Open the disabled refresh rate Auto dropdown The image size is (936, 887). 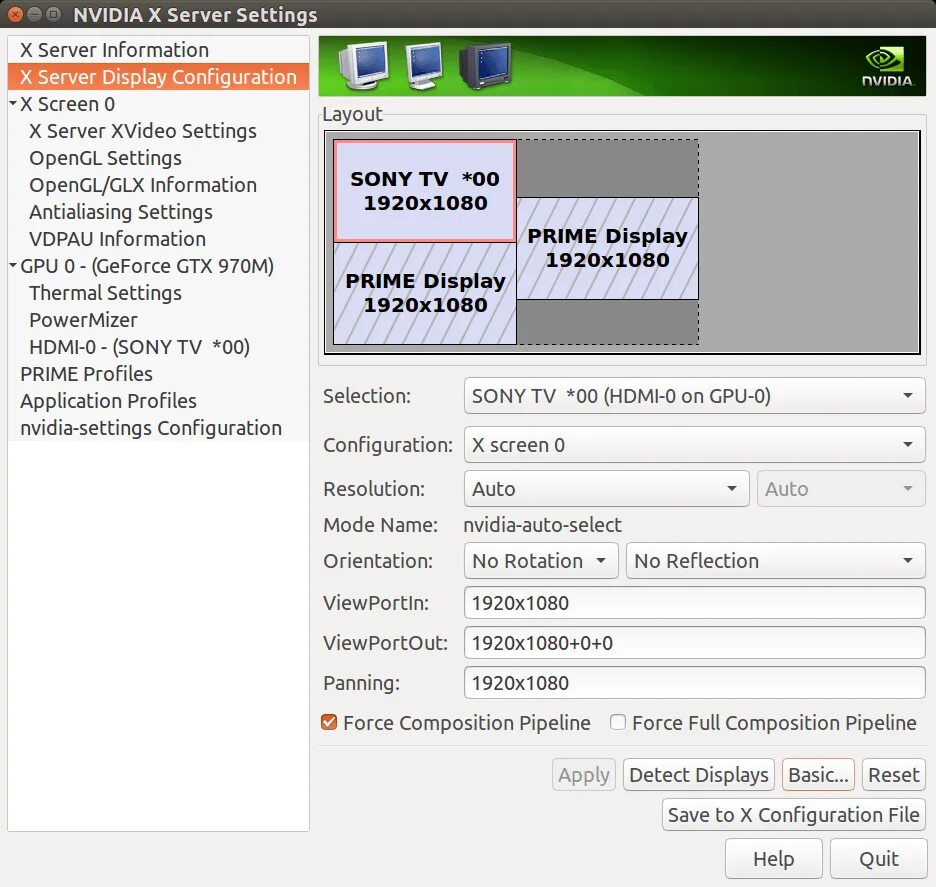pos(841,489)
